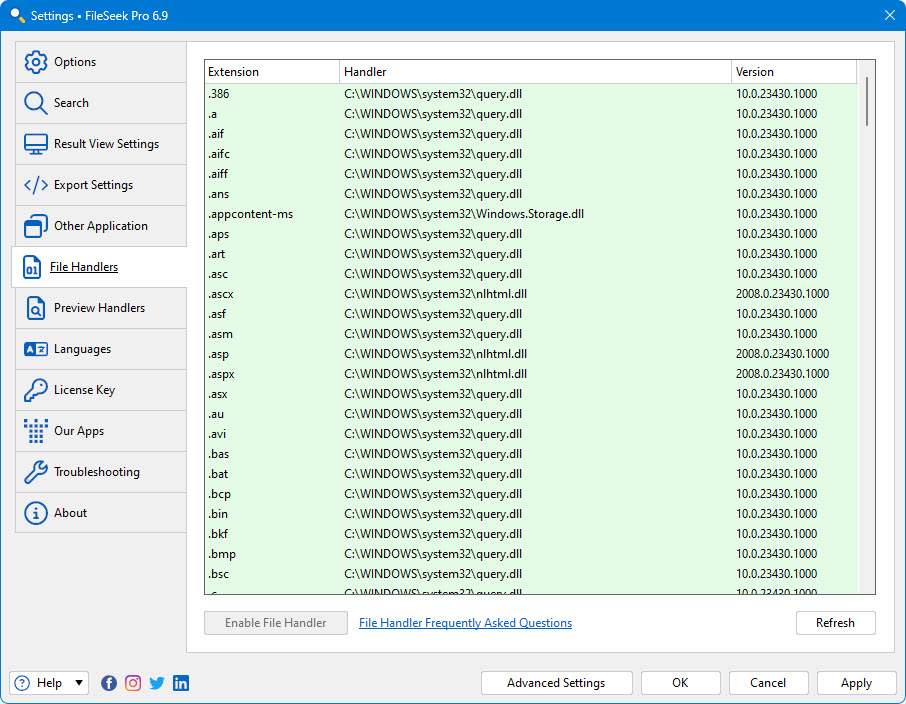The image size is (906, 704).
Task: Click the Troubleshooting wrench icon
Action: pyautogui.click(x=36, y=472)
